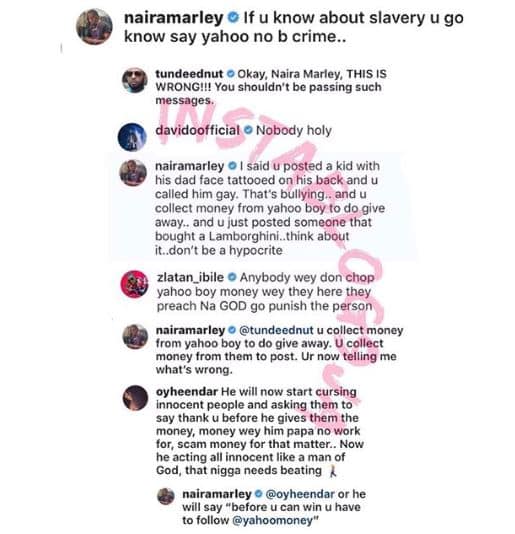Screen dimensions: 515x534
Task: Click the @tundeednut mention in nairamarley's reply
Action: (276, 330)
